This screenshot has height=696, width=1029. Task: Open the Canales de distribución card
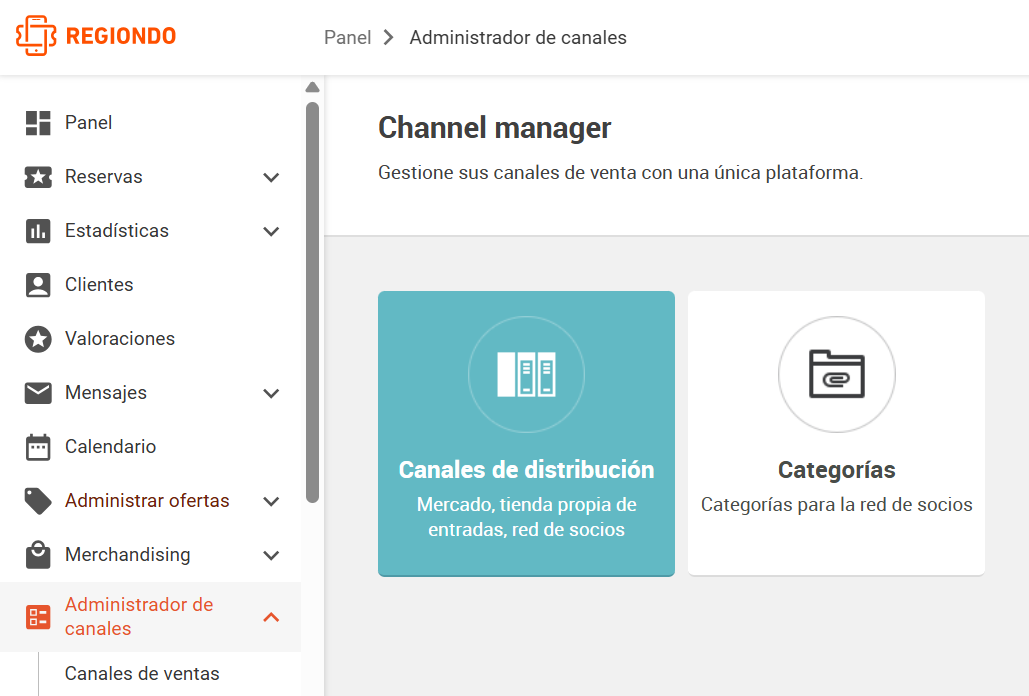pyautogui.click(x=526, y=434)
